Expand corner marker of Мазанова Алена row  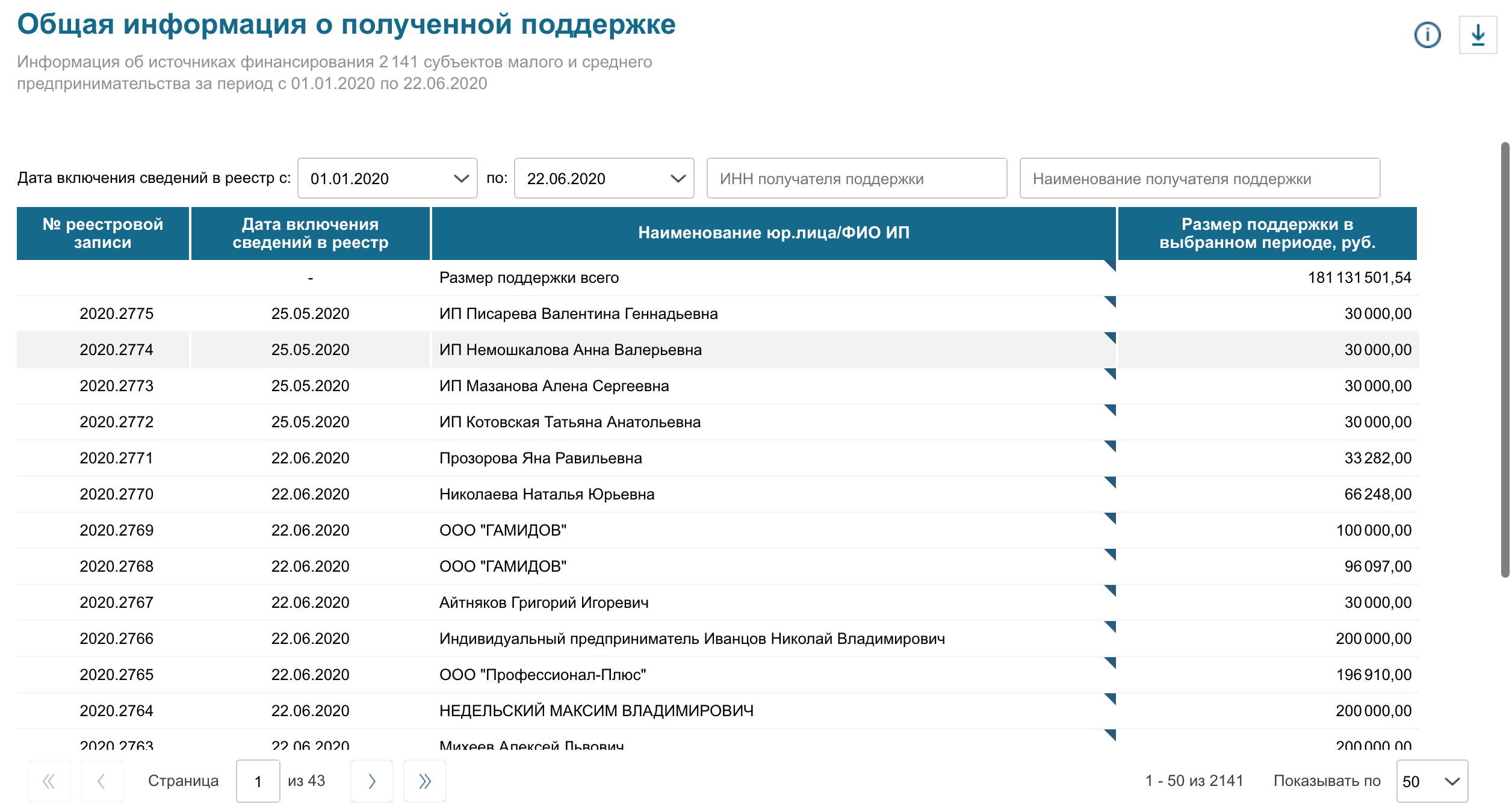tap(1111, 374)
